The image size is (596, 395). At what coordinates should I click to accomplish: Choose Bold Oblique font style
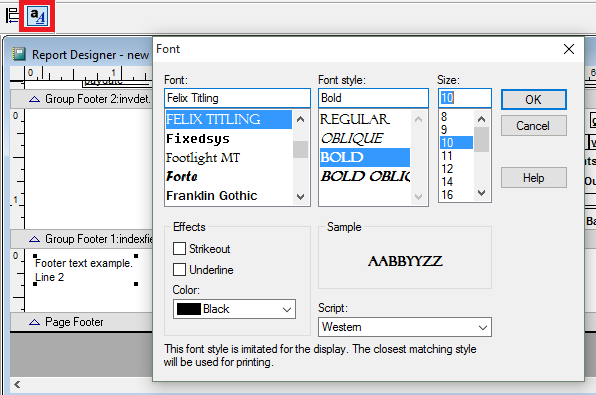click(365, 176)
